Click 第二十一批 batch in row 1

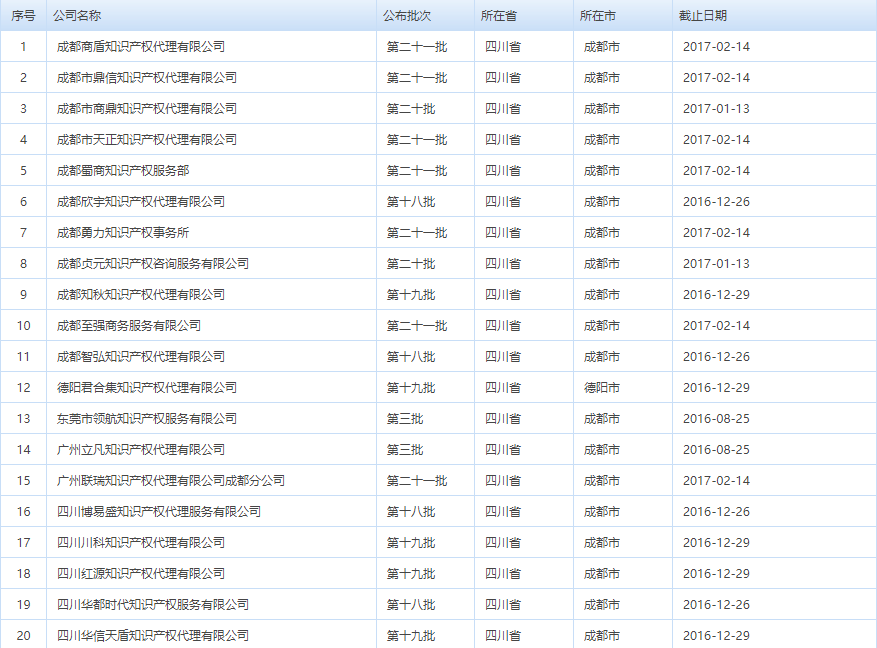click(x=417, y=47)
